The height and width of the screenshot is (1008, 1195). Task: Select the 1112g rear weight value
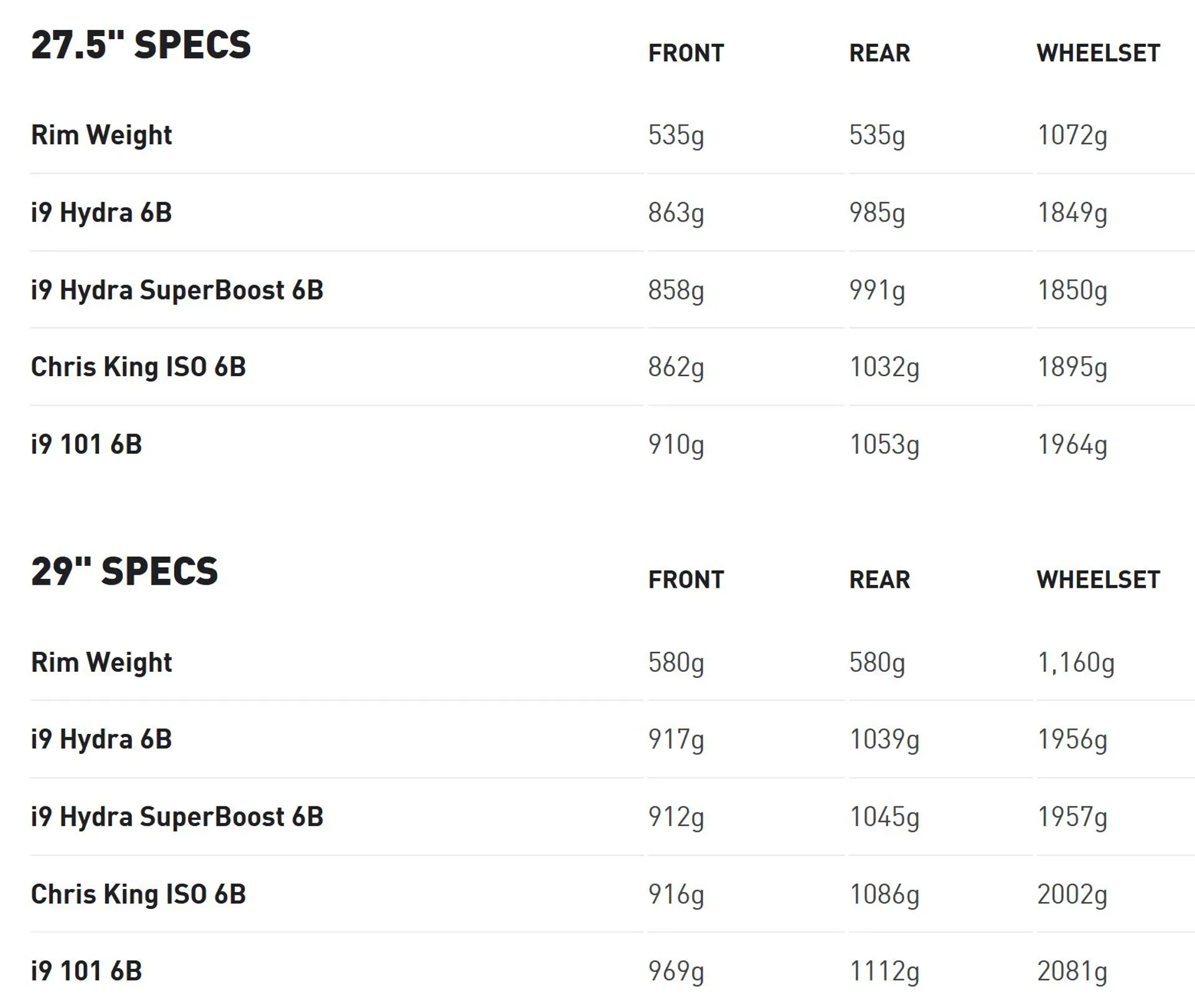tap(884, 971)
